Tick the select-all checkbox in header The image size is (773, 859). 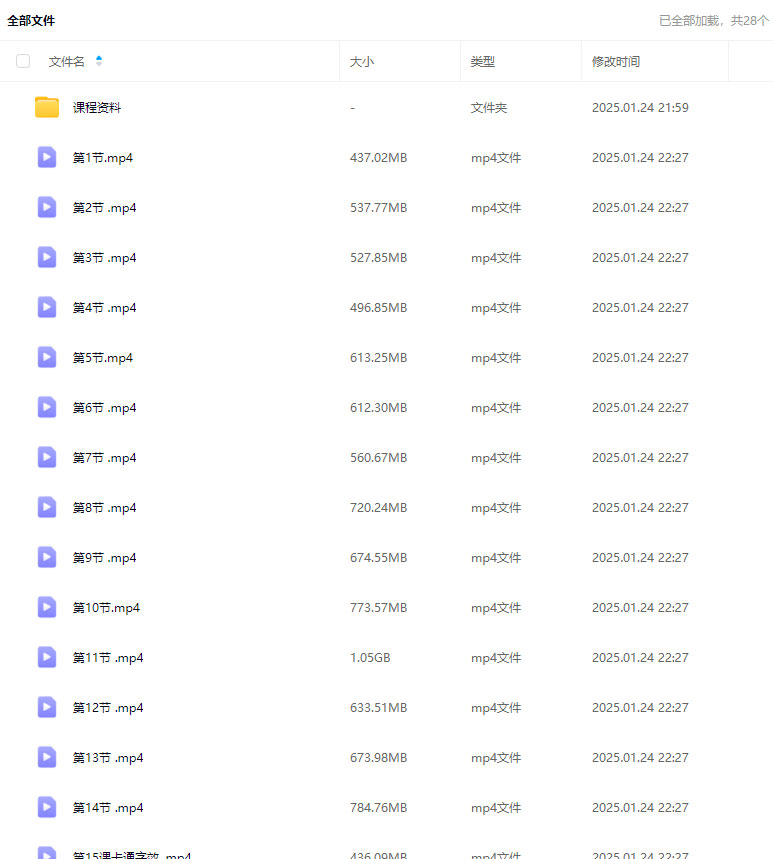[x=23, y=61]
